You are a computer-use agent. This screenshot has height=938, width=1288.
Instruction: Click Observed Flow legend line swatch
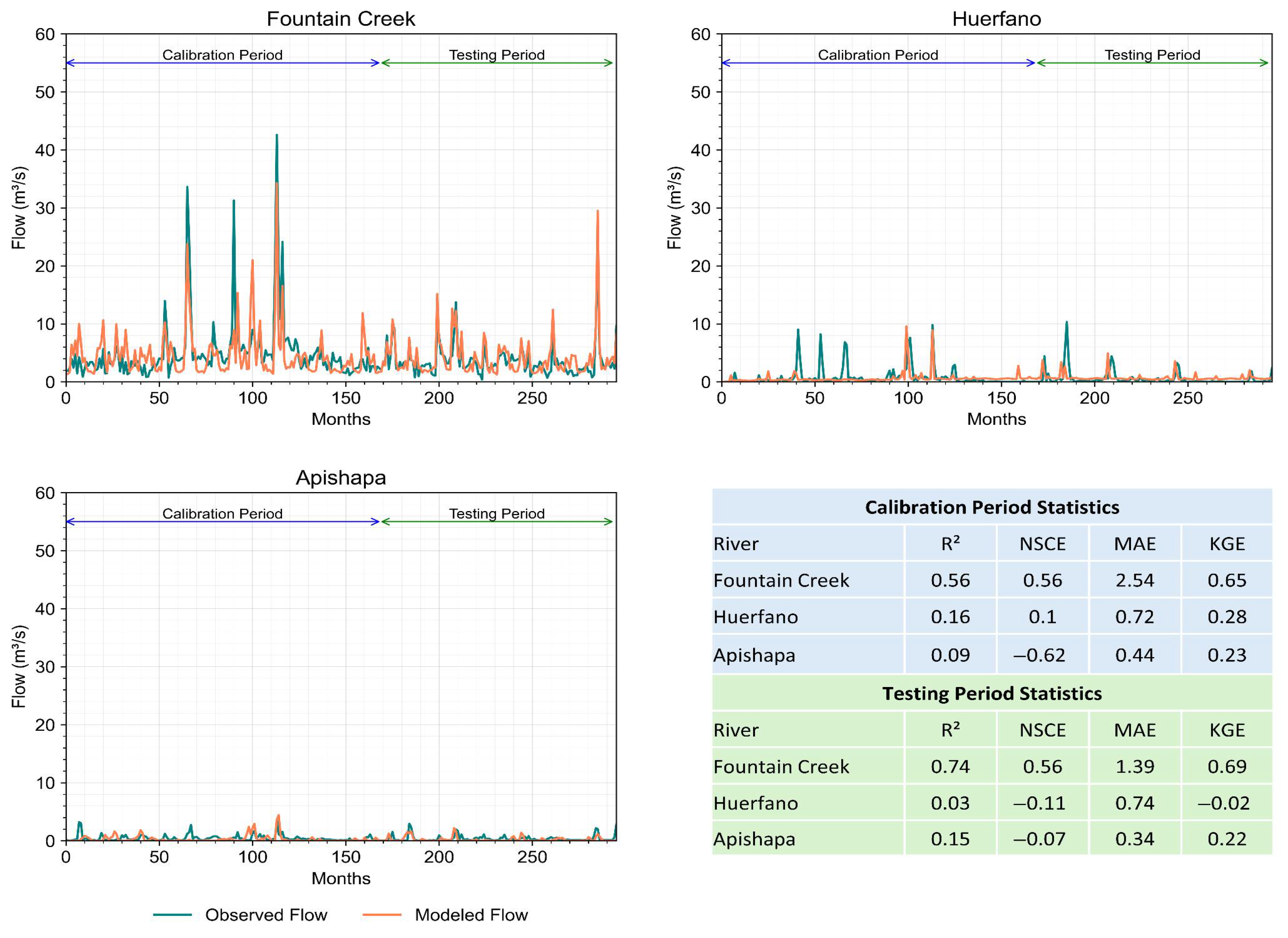pyautogui.click(x=173, y=915)
